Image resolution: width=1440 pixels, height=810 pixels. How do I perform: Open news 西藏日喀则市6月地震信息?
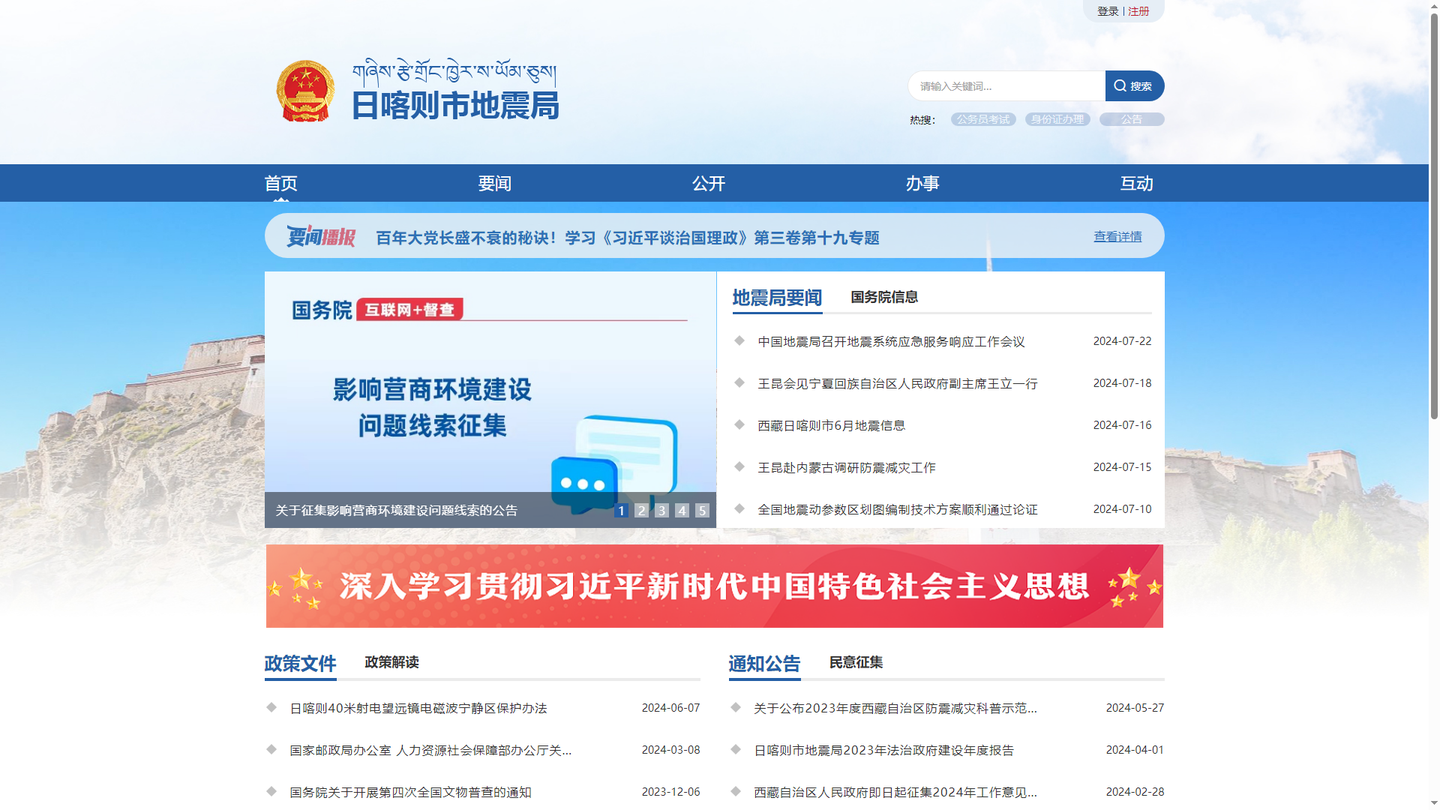click(831, 426)
